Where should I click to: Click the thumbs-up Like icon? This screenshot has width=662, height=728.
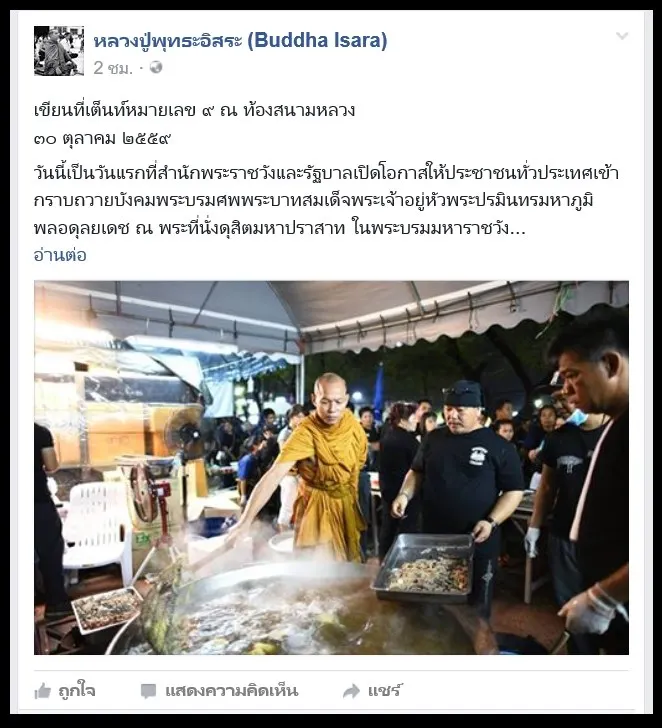coord(42,691)
